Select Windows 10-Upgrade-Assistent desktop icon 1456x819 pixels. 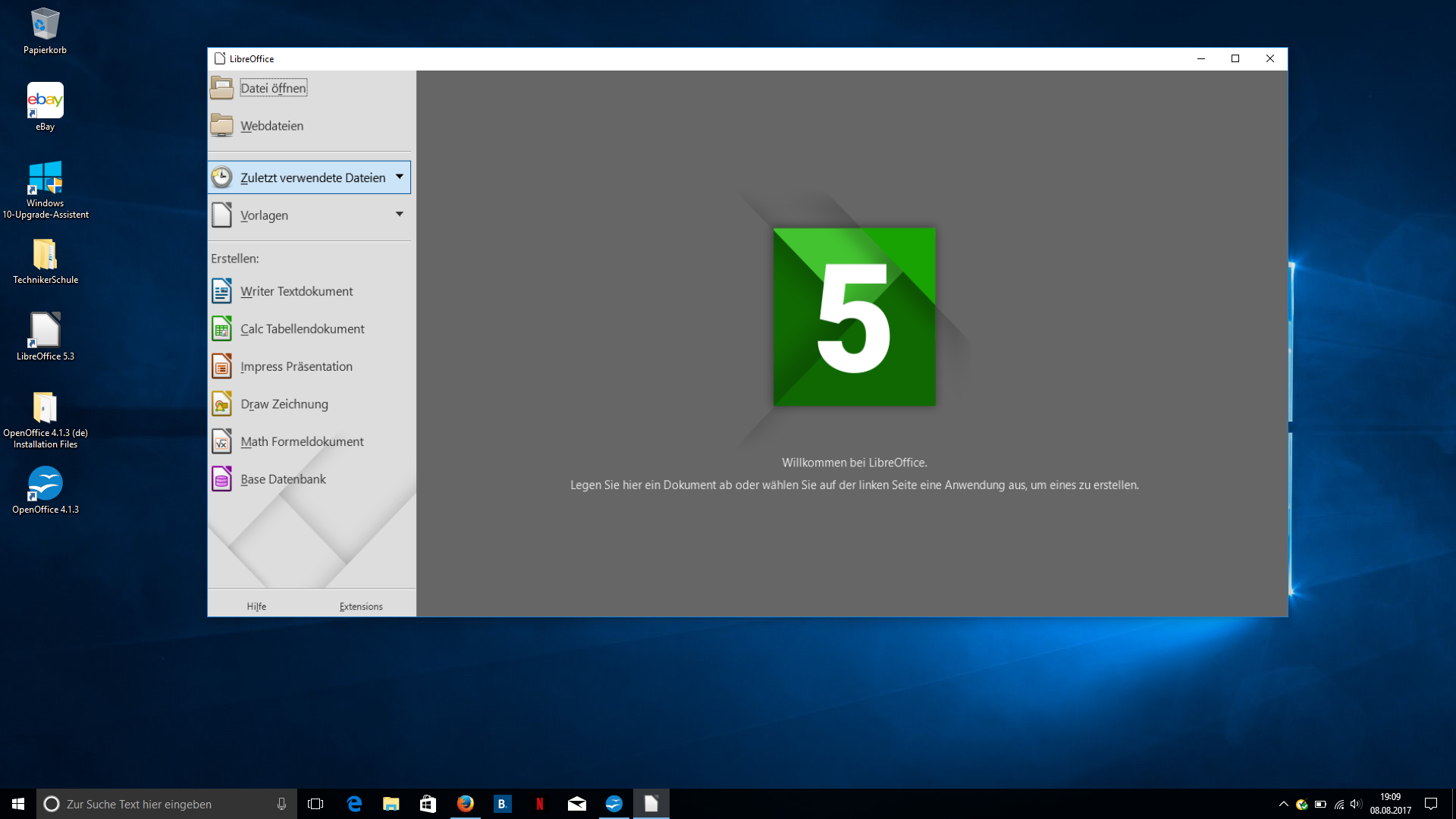[45, 190]
